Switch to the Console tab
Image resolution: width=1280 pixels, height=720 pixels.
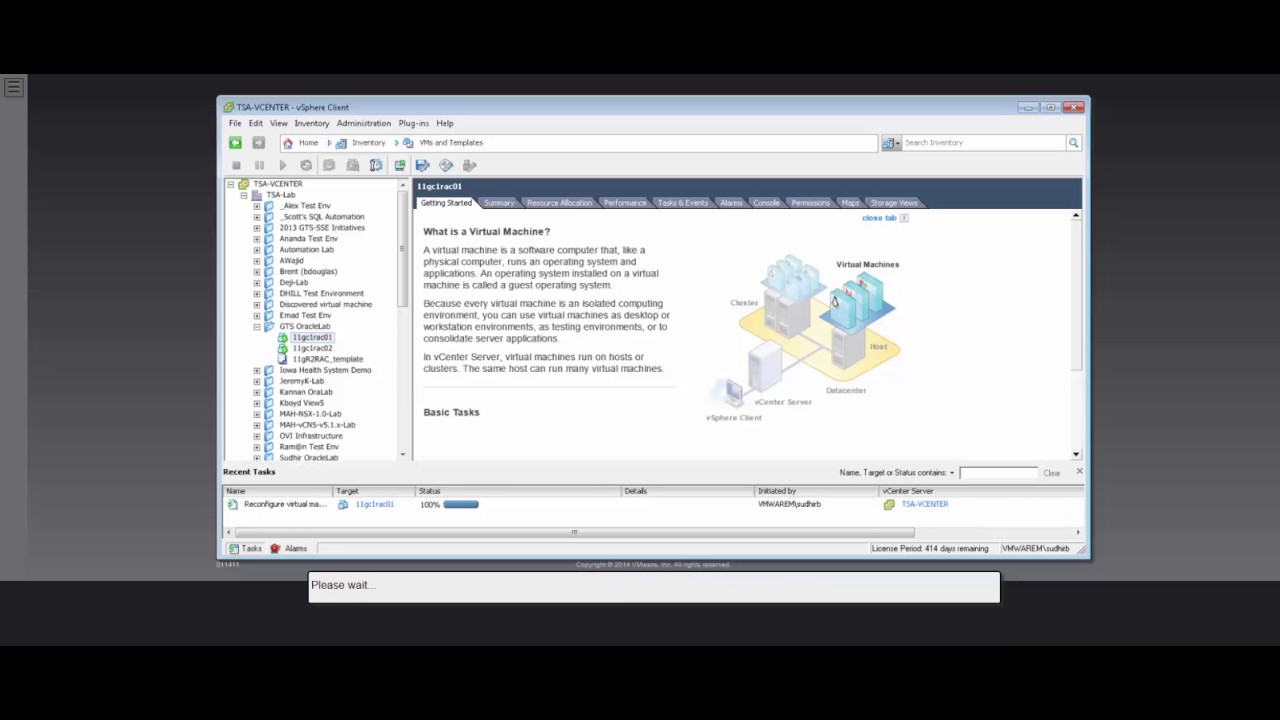point(766,203)
